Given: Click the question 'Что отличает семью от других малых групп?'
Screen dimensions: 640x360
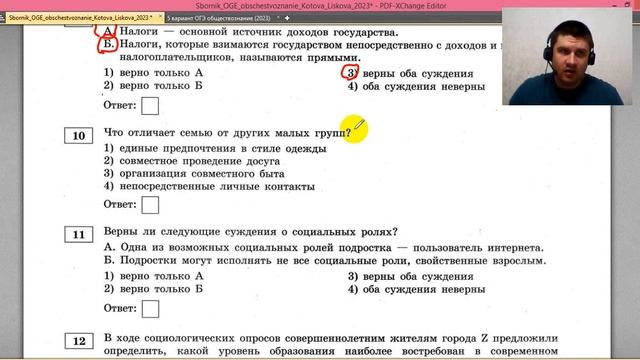Looking at the screenshot, I should tap(227, 133).
